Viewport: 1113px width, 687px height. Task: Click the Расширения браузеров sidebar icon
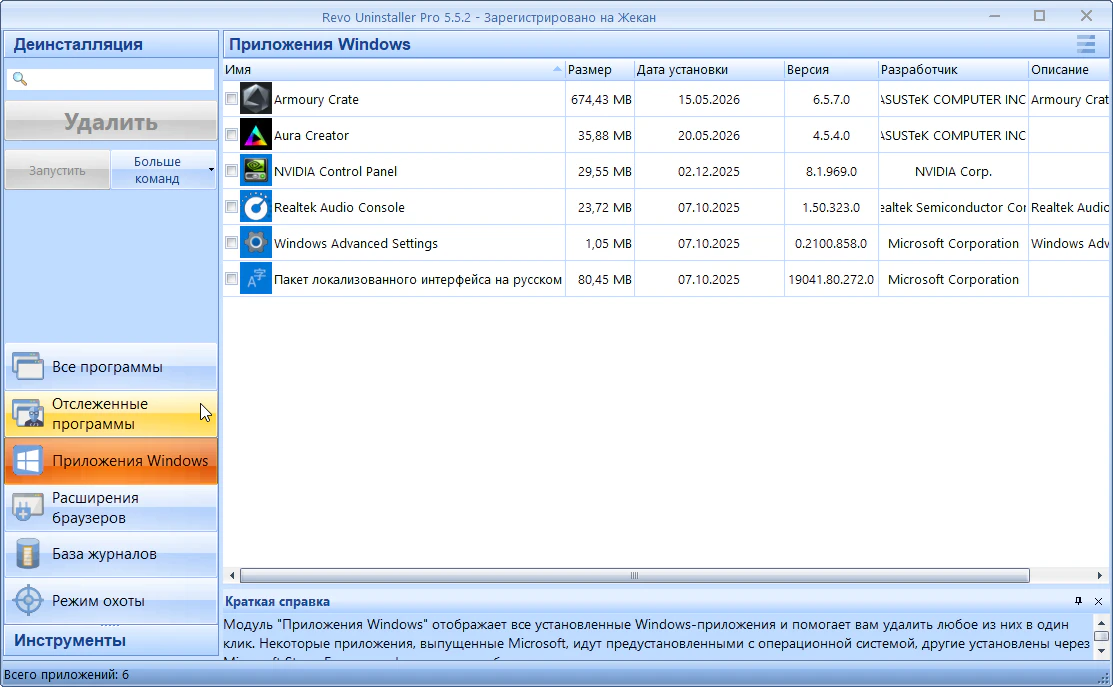(28, 507)
